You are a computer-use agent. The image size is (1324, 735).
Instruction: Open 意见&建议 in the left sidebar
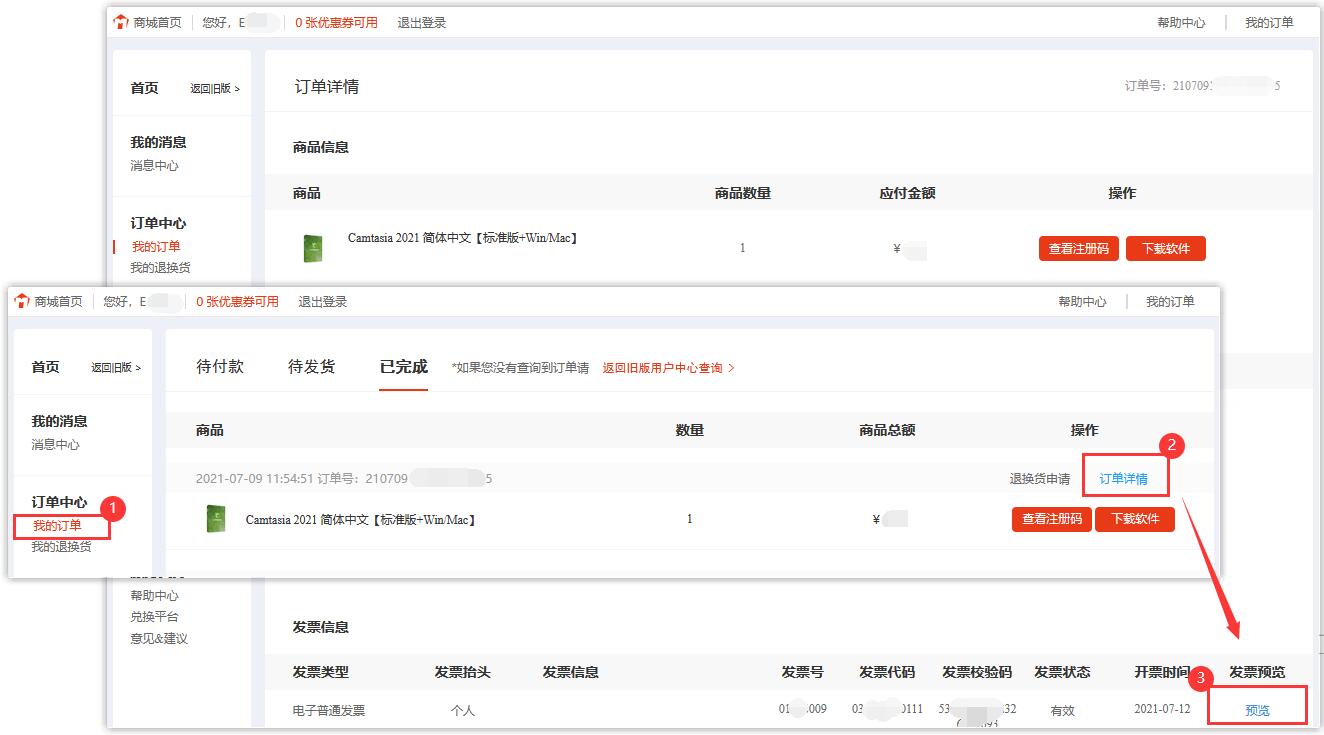(159, 638)
